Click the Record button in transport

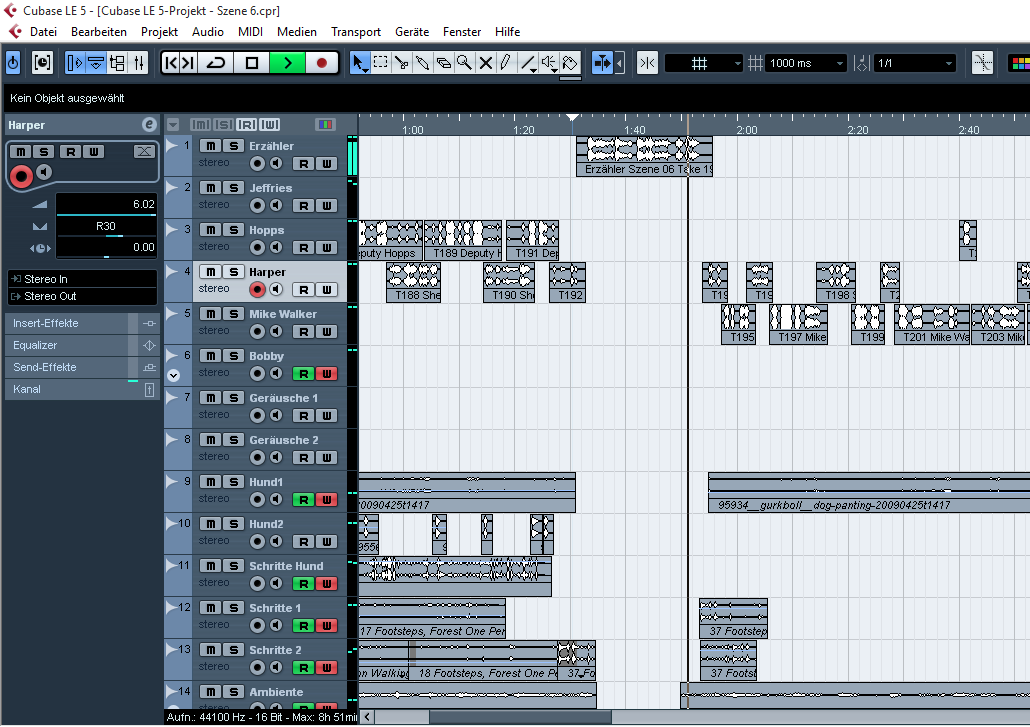point(322,63)
